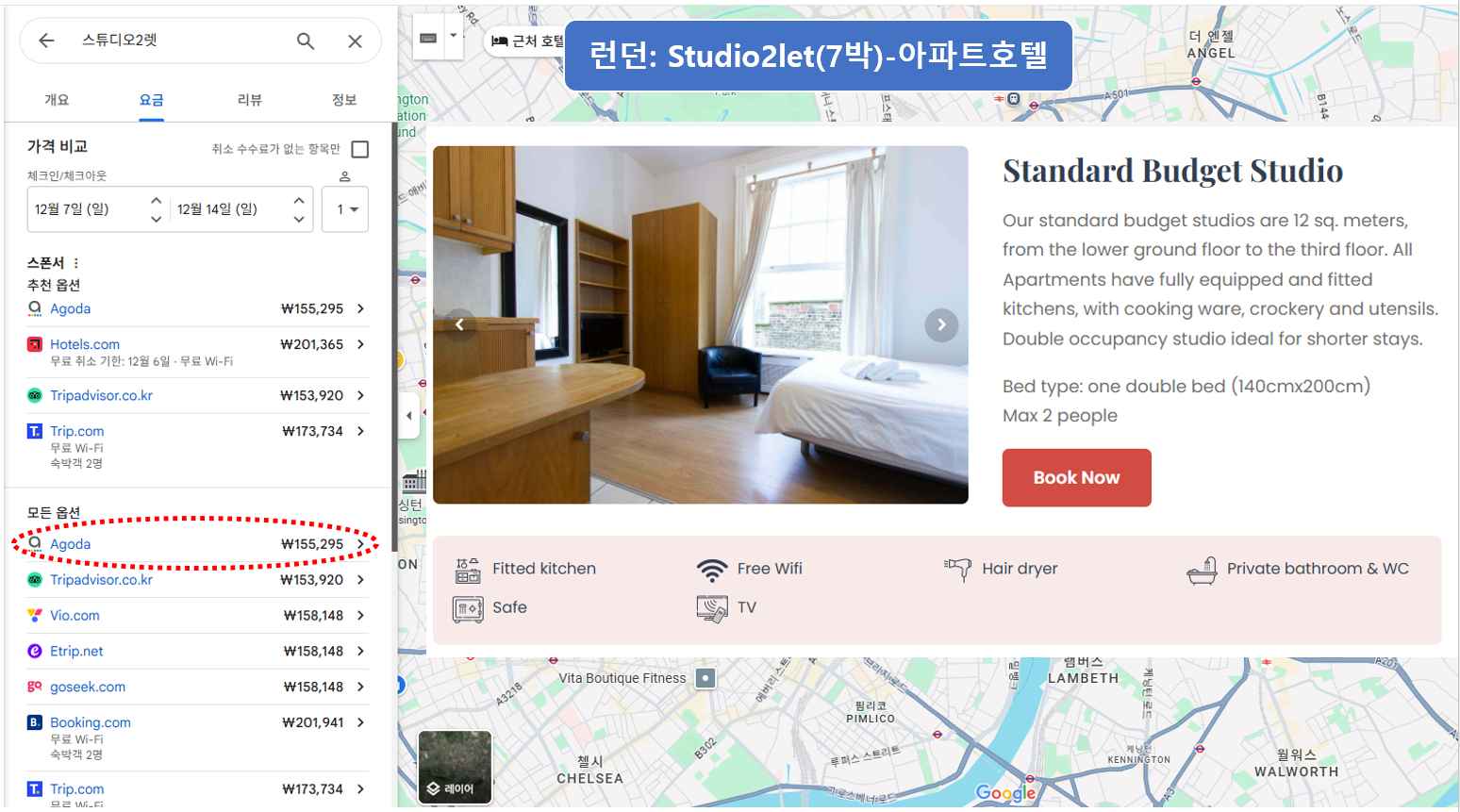
Task: Click the ₩201,941 Booking.com price
Action: (x=313, y=722)
